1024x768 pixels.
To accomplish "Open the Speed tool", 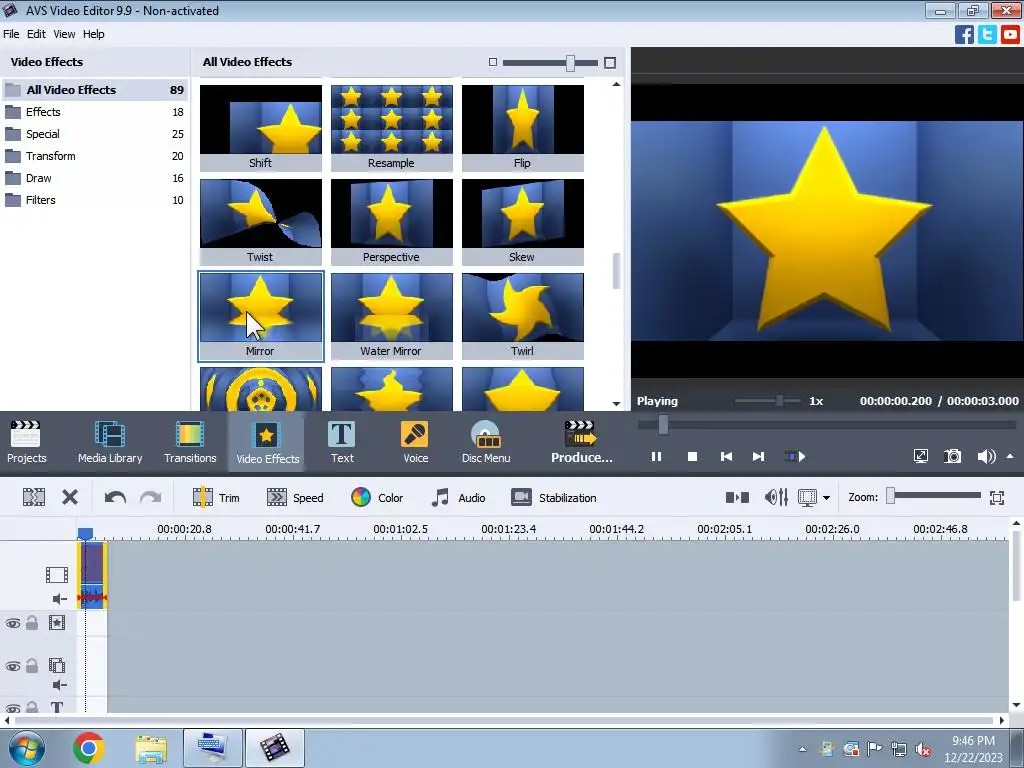I will click(x=295, y=498).
